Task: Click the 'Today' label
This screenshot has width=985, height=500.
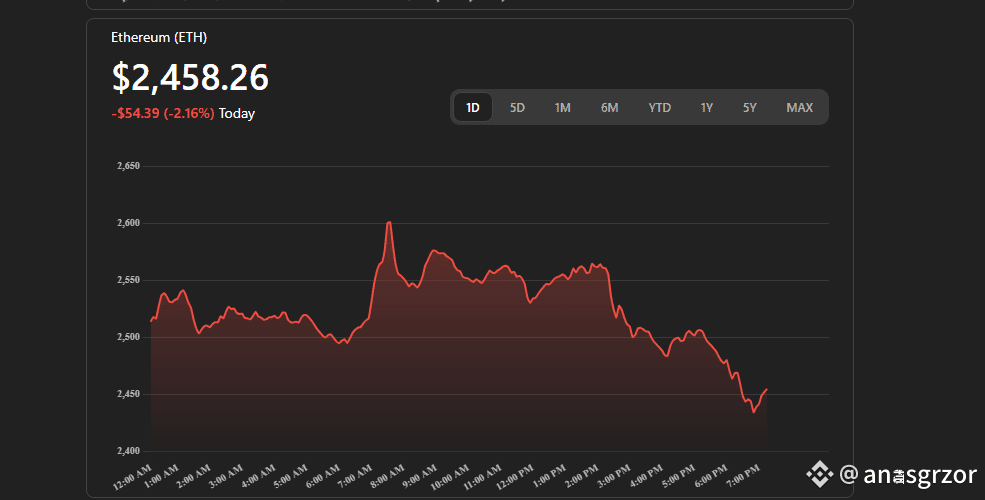Action: coord(237,114)
